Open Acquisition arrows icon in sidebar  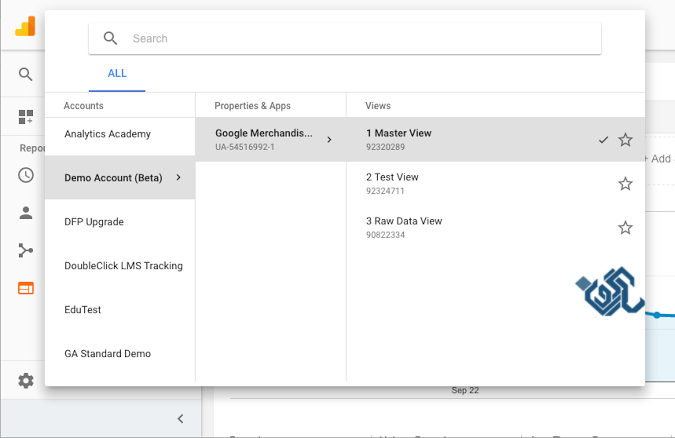click(26, 251)
